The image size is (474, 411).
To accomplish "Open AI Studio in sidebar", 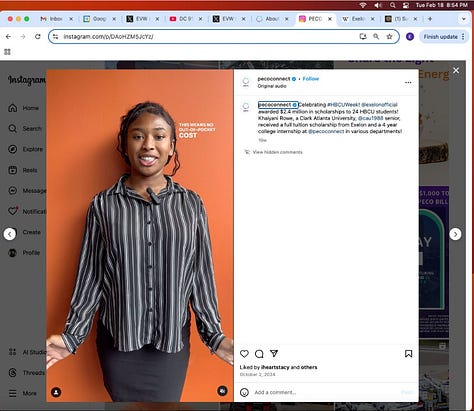I will pyautogui.click(x=27, y=352).
